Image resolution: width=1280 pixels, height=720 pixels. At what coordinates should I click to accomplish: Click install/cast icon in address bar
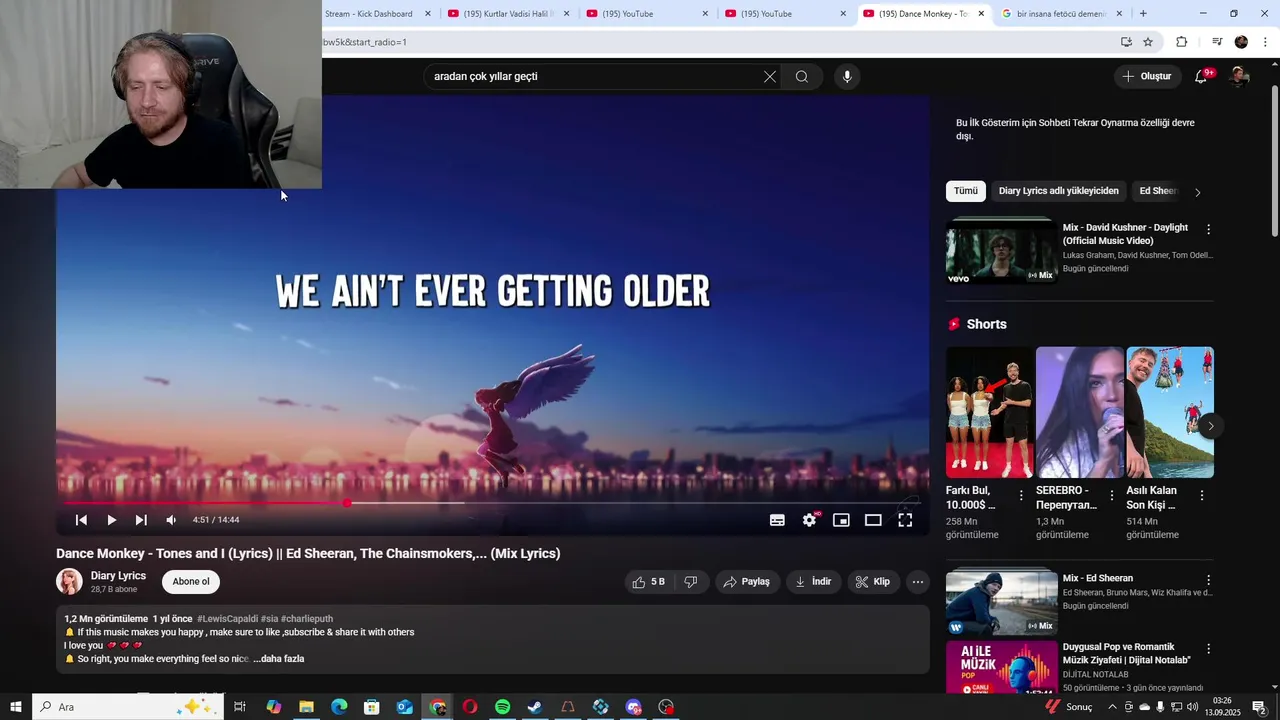coord(1126,42)
